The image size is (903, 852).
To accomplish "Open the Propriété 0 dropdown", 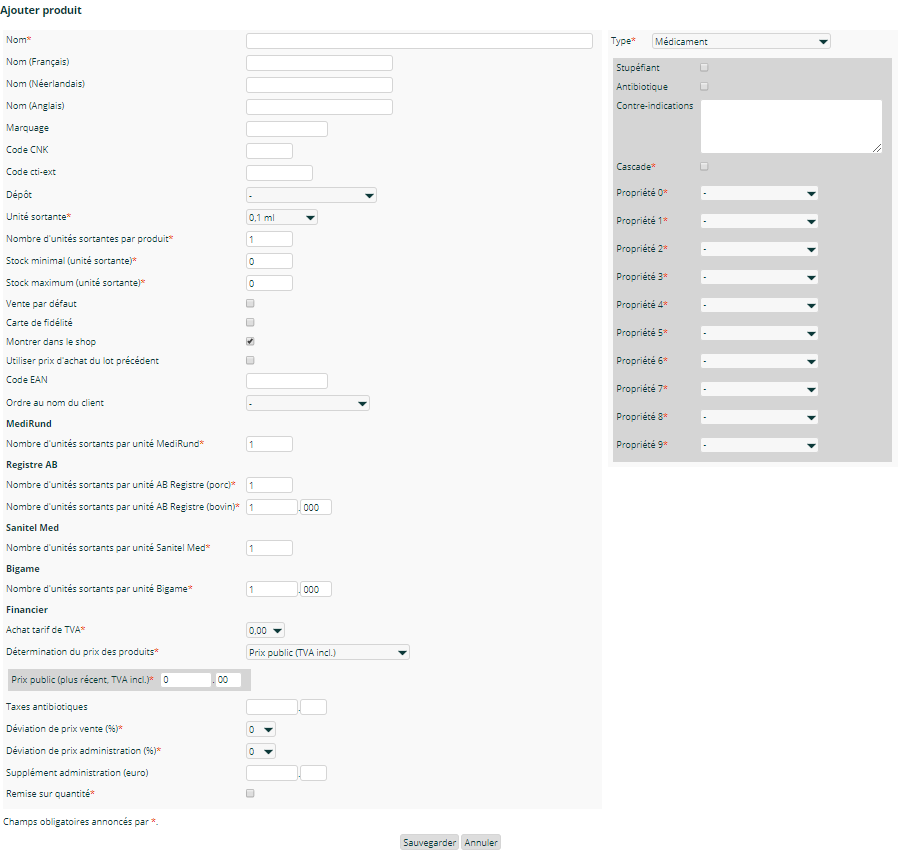I will point(759,193).
